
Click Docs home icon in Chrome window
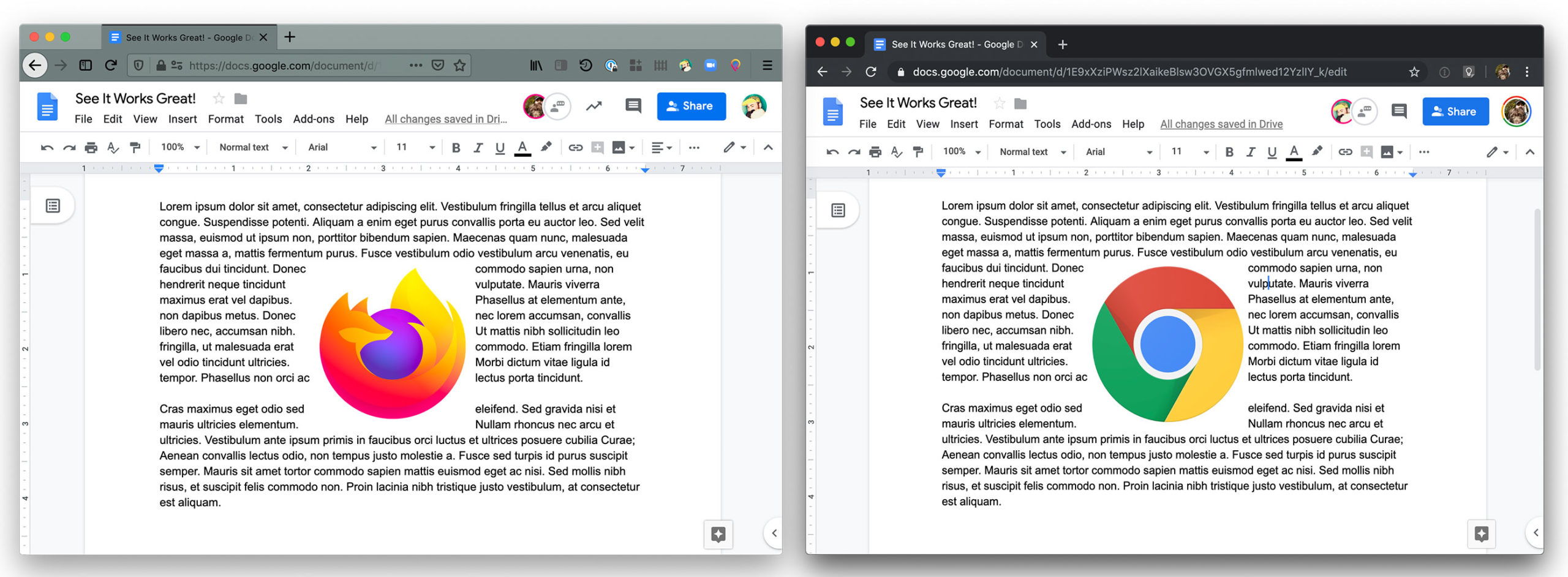click(x=832, y=111)
